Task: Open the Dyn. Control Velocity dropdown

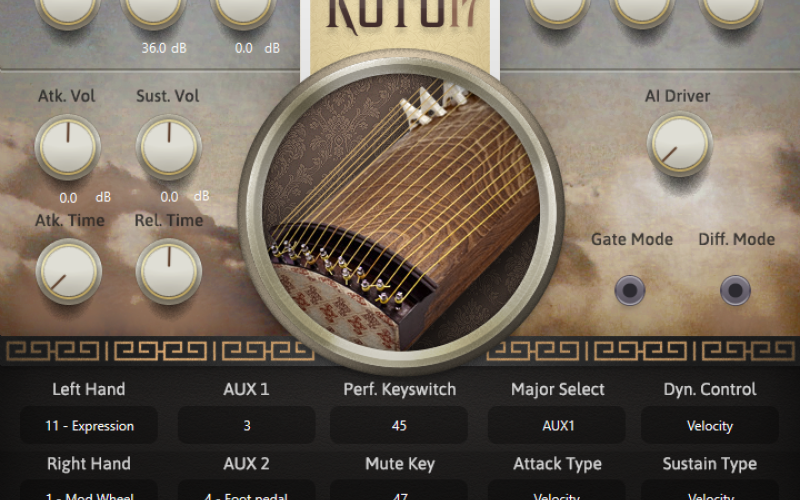Action: 710,425
